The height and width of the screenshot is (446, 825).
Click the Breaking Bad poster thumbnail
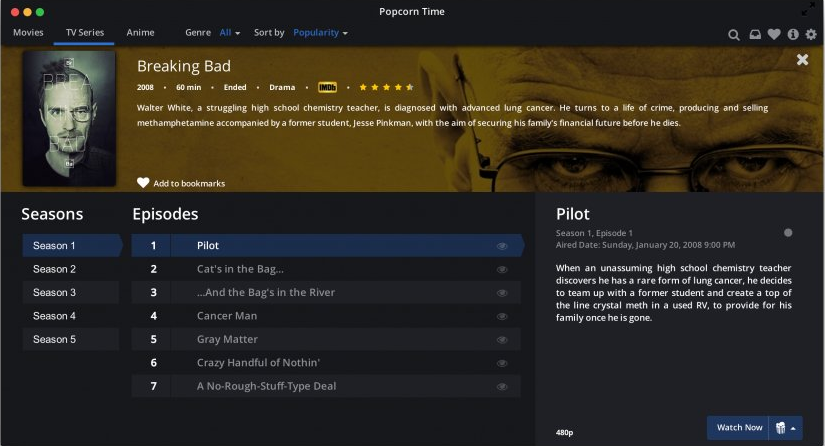[x=69, y=118]
